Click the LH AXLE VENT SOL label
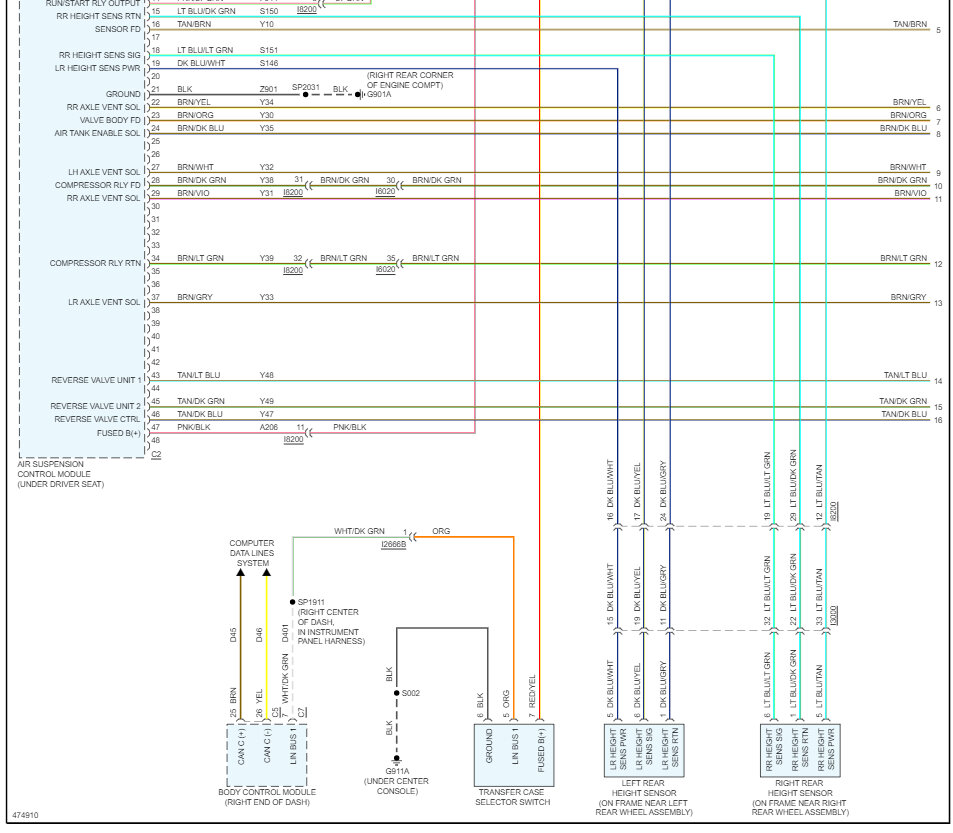This screenshot has width=953, height=833. (104, 173)
